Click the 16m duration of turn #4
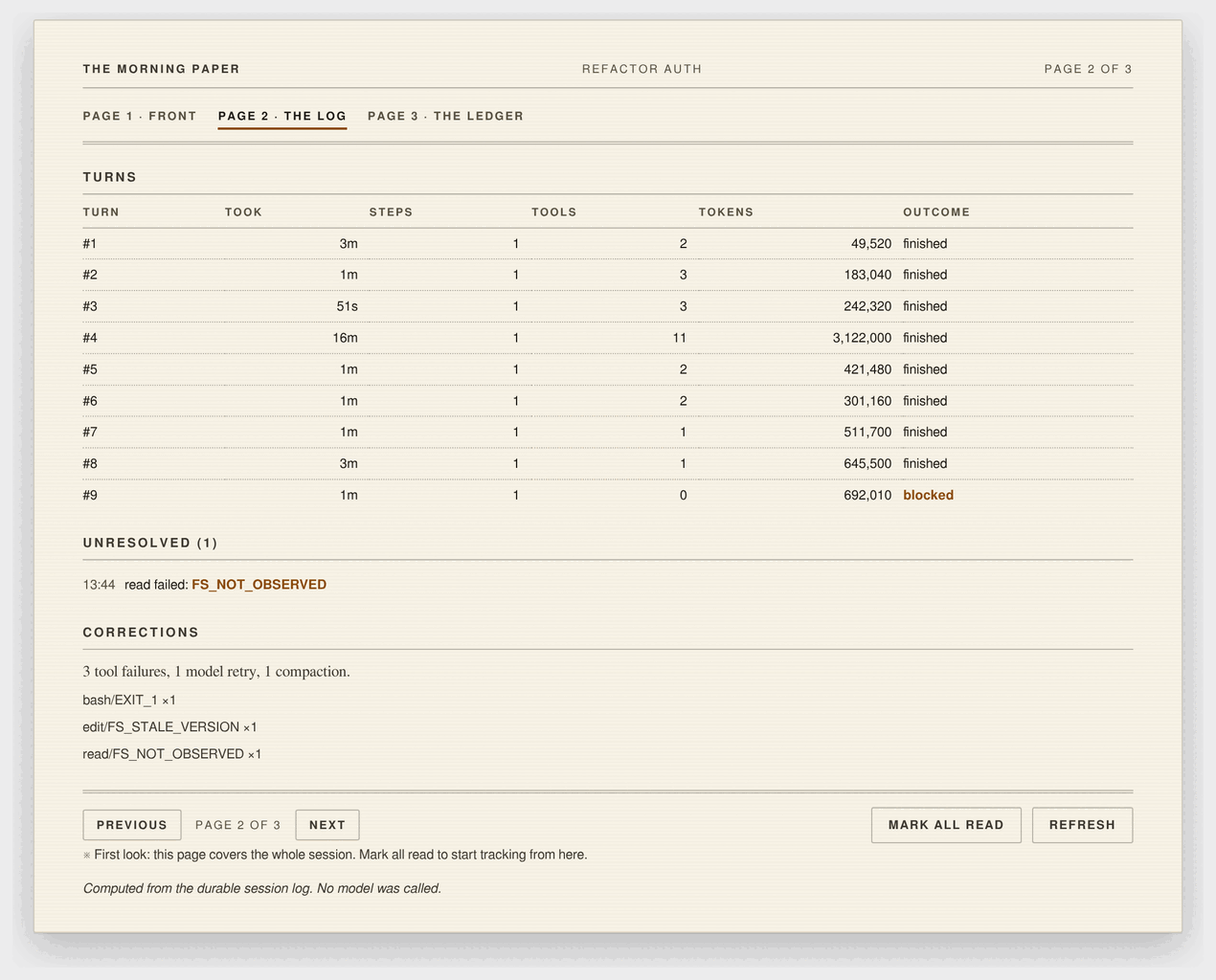 pos(345,338)
